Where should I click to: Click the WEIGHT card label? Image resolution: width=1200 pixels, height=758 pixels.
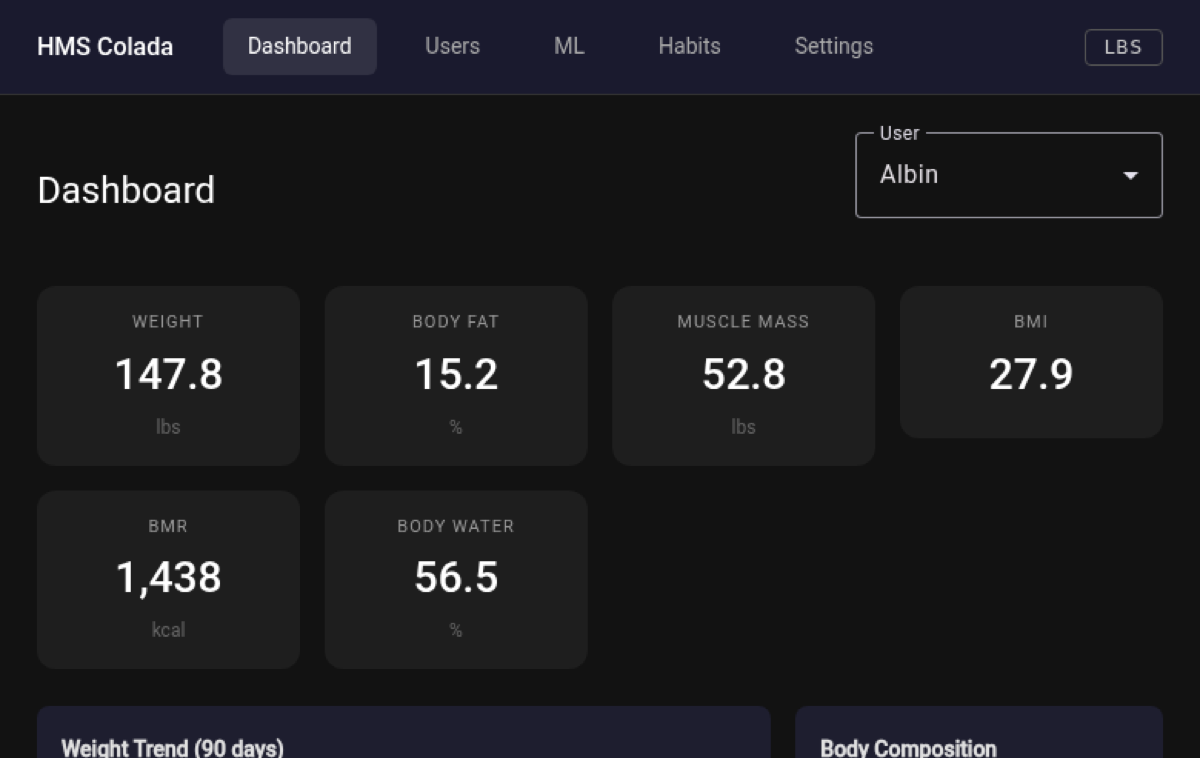(168, 322)
